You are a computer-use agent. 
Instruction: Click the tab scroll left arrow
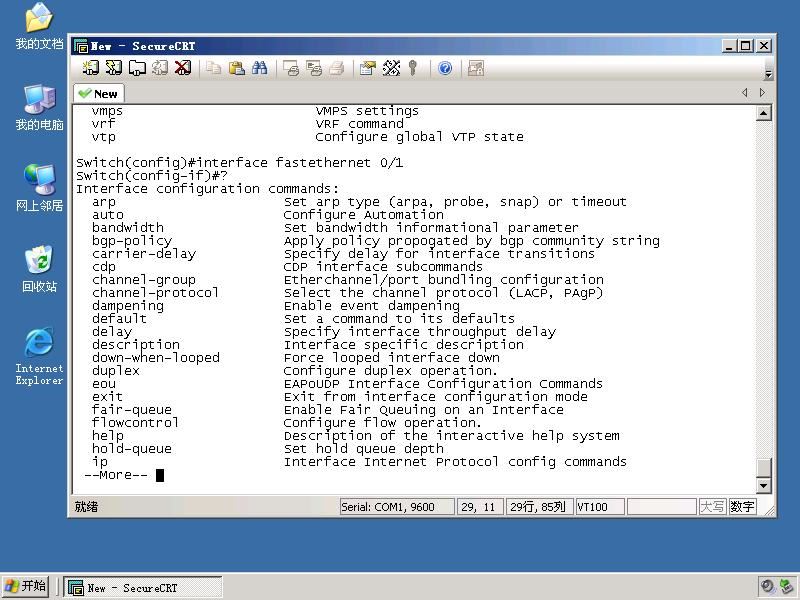pos(744,92)
